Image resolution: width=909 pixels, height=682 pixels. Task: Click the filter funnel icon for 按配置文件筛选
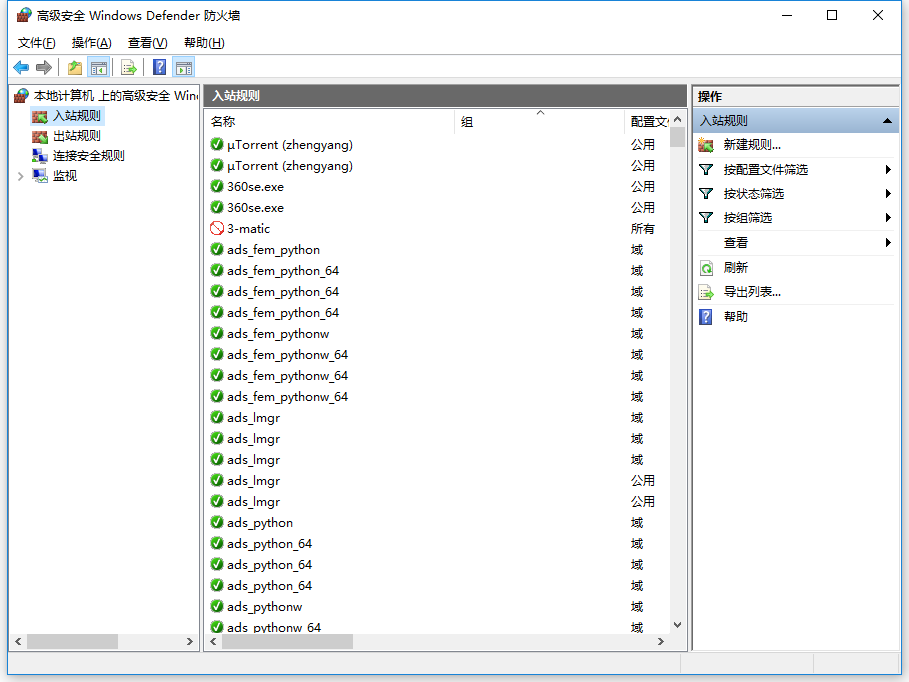click(706, 169)
